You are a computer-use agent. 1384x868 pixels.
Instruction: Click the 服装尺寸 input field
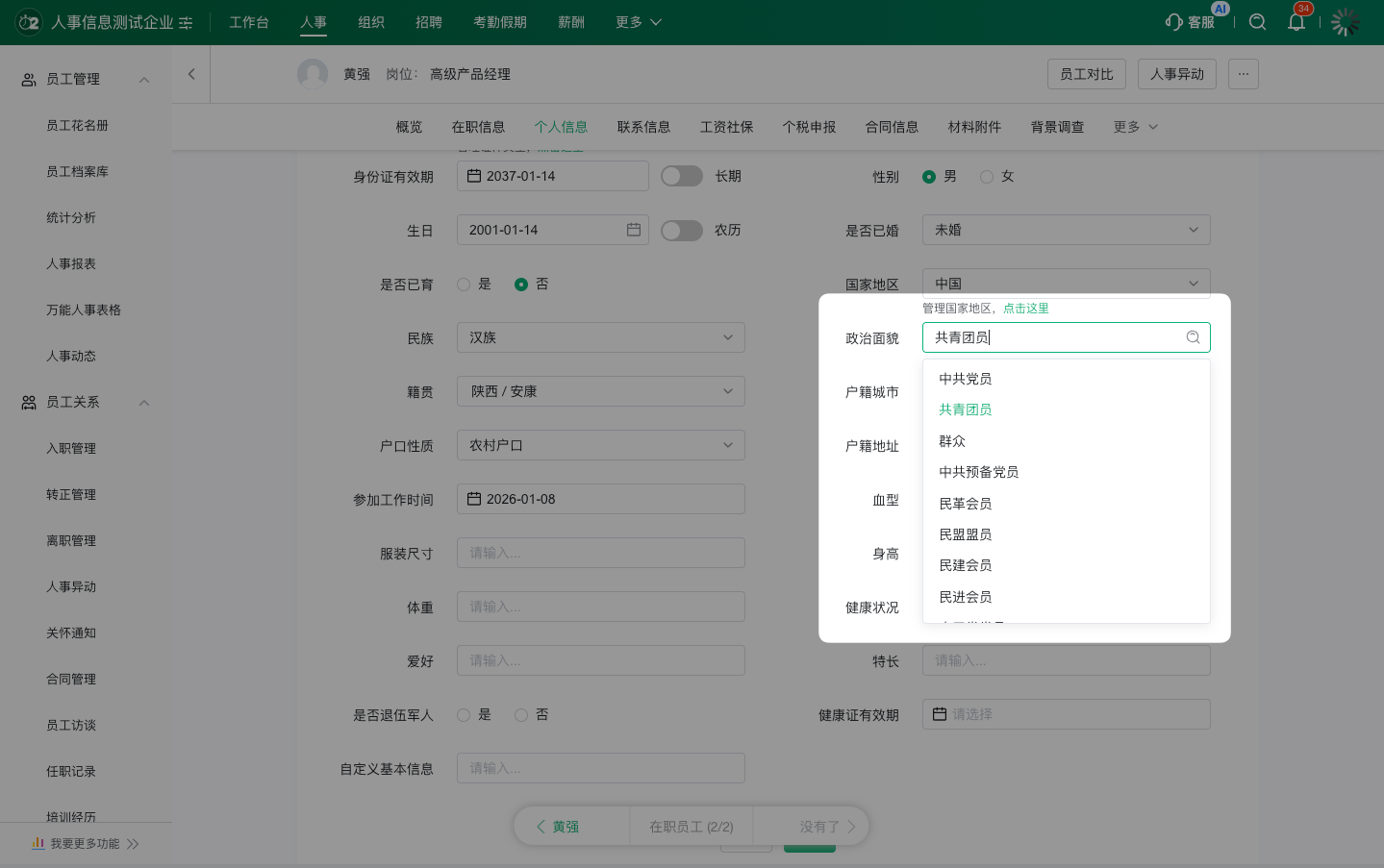coord(600,553)
